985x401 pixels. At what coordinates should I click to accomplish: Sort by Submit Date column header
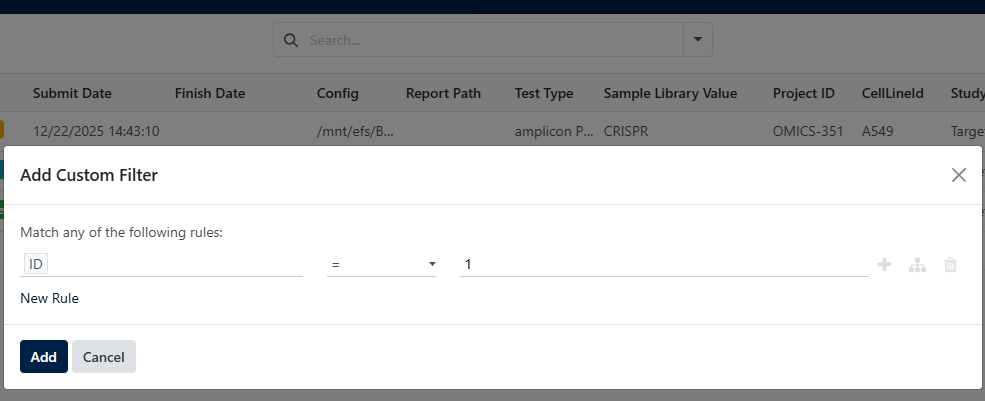click(x=72, y=94)
